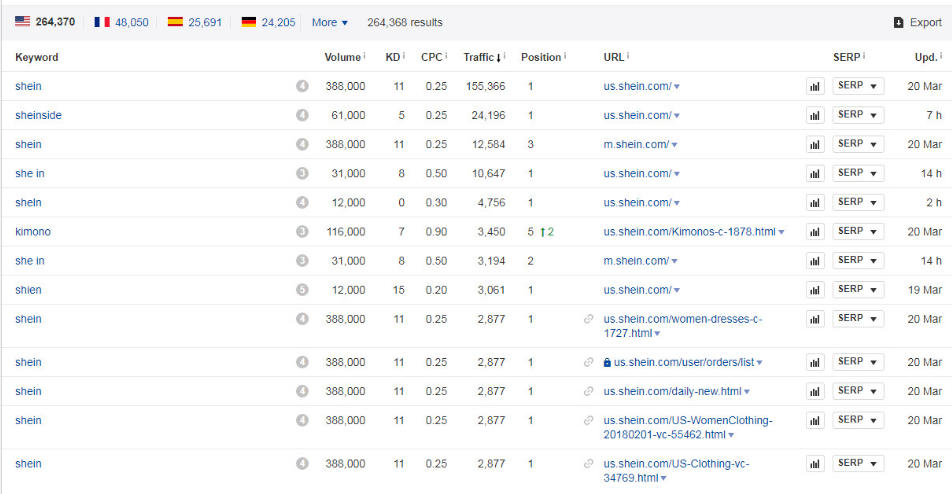Open the chart icon in the sheinside row
This screenshot has width=952, height=494.
pos(815,116)
